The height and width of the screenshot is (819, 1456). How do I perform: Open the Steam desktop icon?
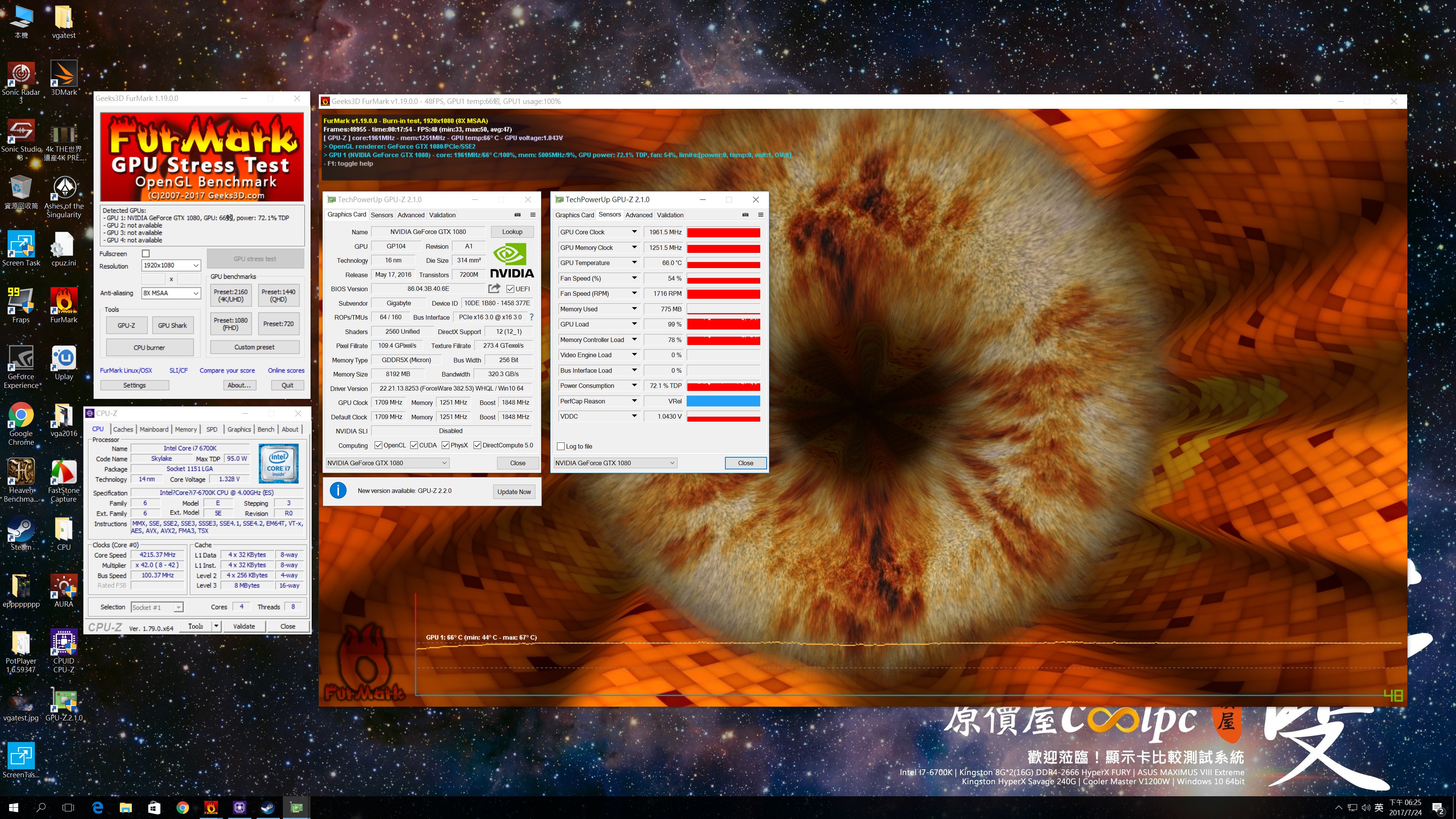pyautogui.click(x=21, y=533)
